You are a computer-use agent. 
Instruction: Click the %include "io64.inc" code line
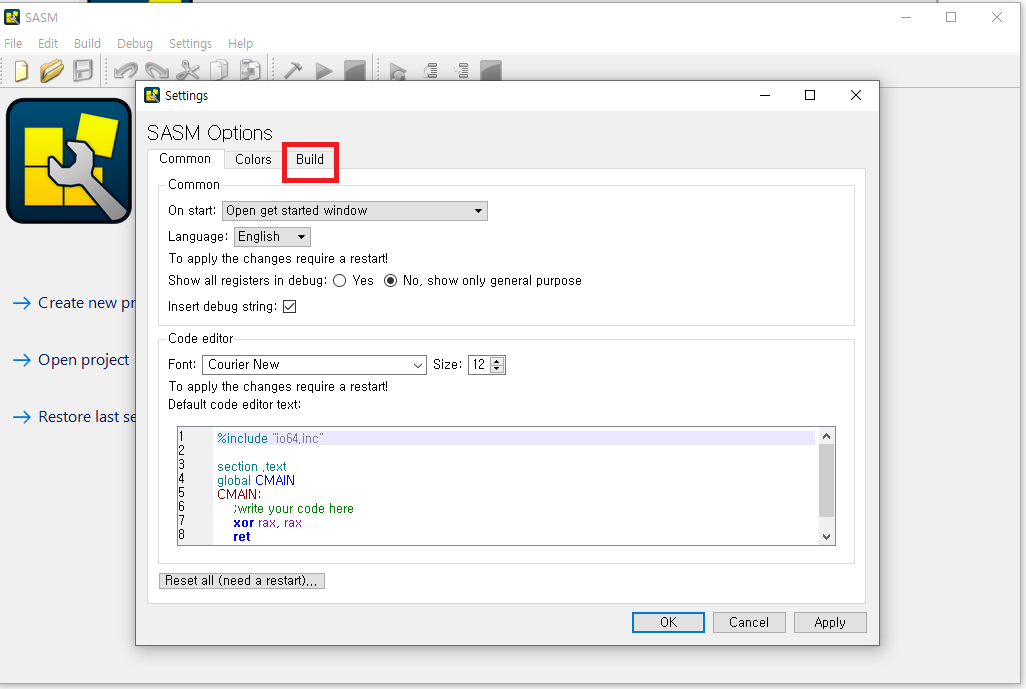(270, 438)
